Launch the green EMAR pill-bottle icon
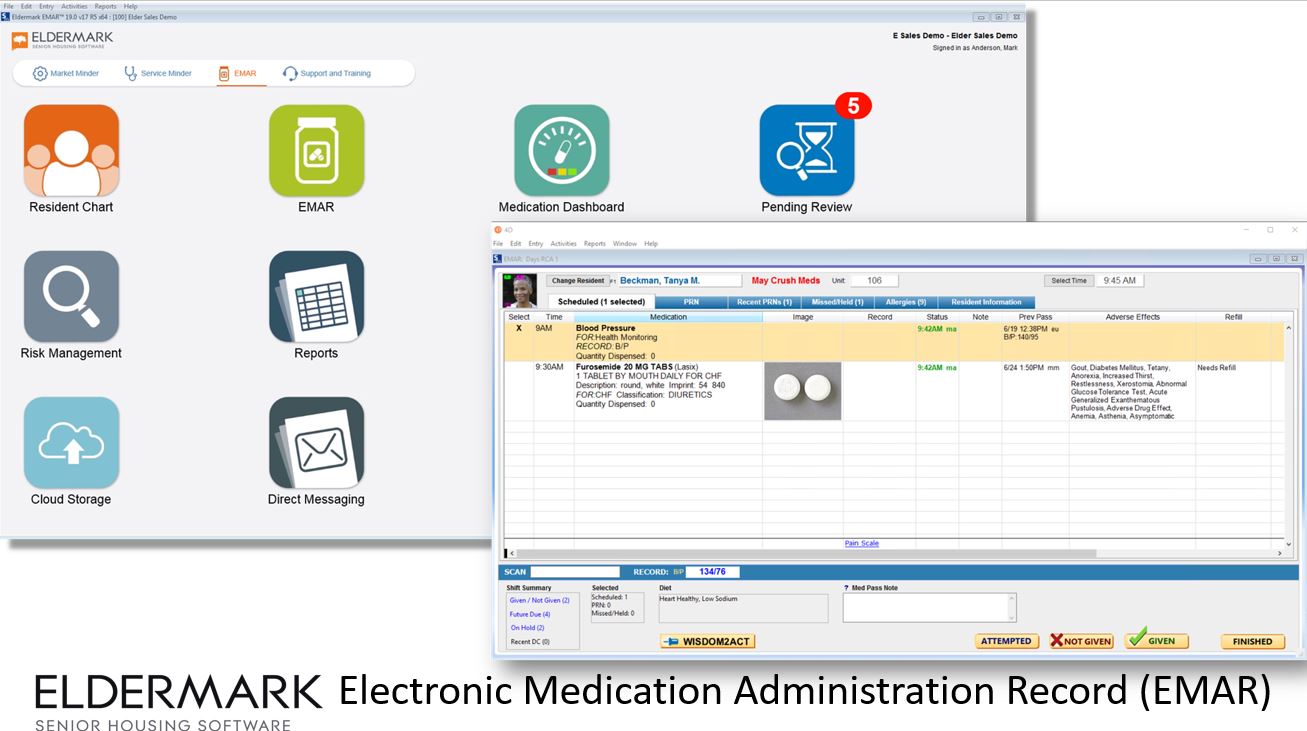This screenshot has width=1307, height=731. click(x=316, y=151)
